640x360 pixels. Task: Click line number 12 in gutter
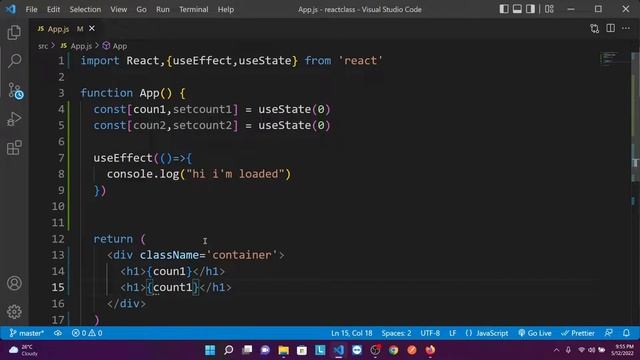click(x=58, y=239)
